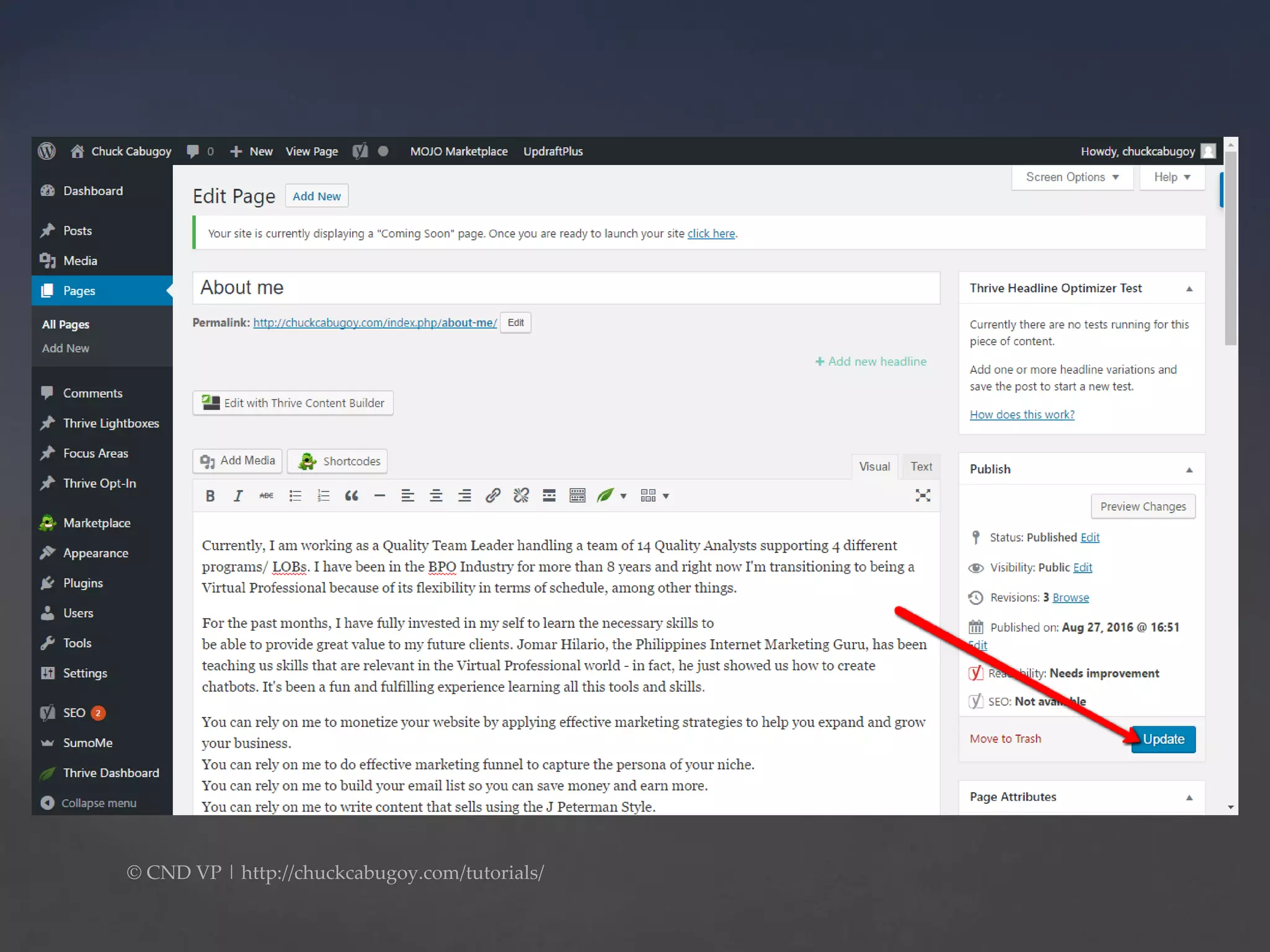Image resolution: width=1270 pixels, height=952 pixels.
Task: Open the comments bubble in admin bar
Action: point(200,151)
